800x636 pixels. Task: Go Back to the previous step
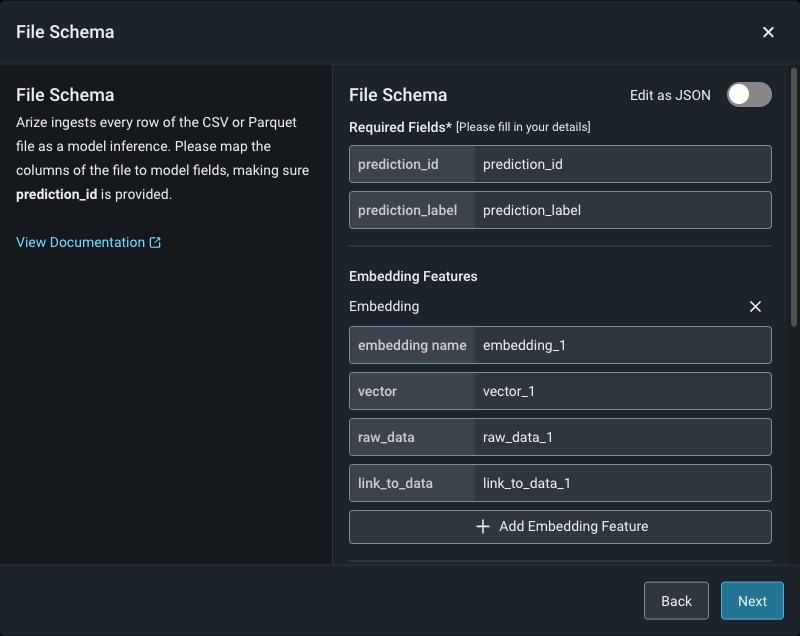(x=676, y=601)
